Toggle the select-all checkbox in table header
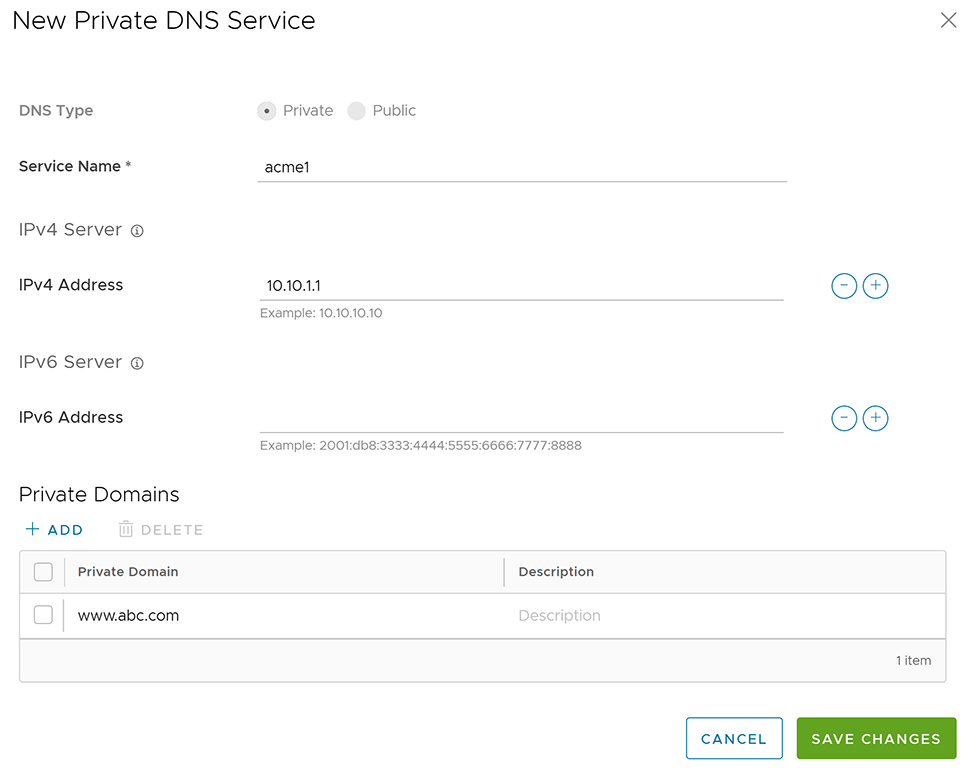The height and width of the screenshot is (768, 972). coord(43,572)
